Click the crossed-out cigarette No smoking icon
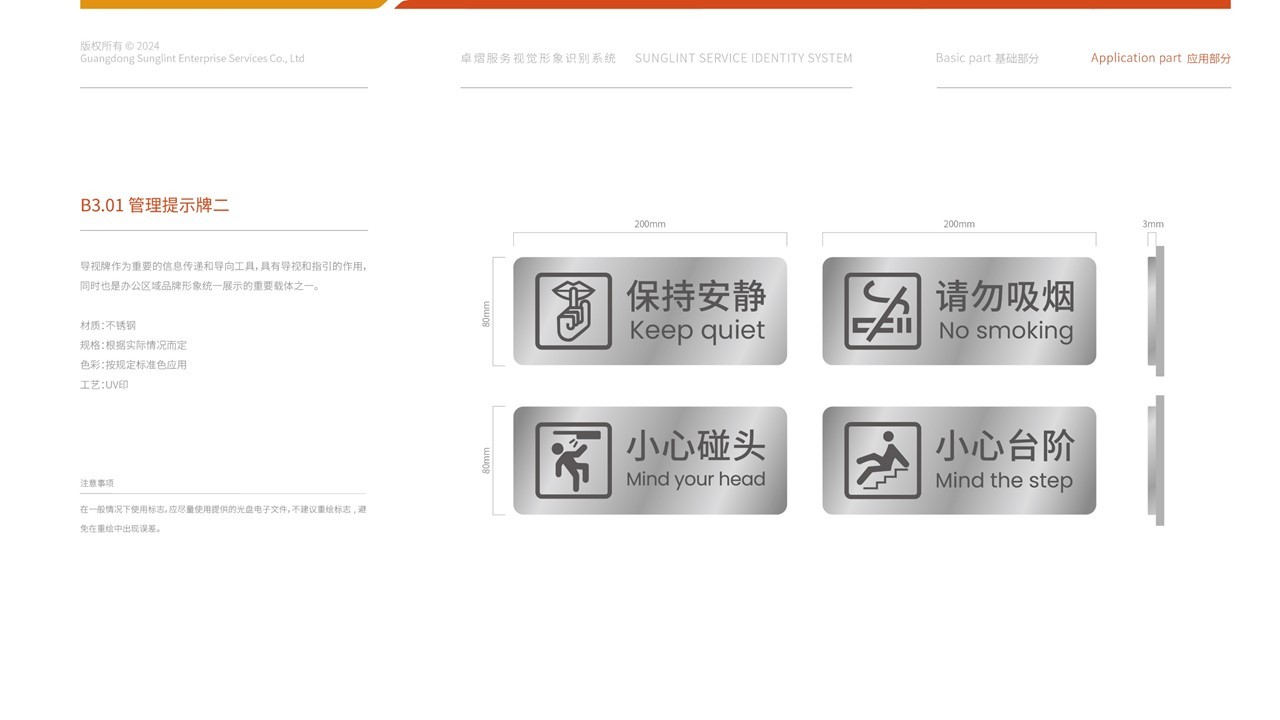Image resolution: width=1280 pixels, height=720 pixels. pos(883,308)
